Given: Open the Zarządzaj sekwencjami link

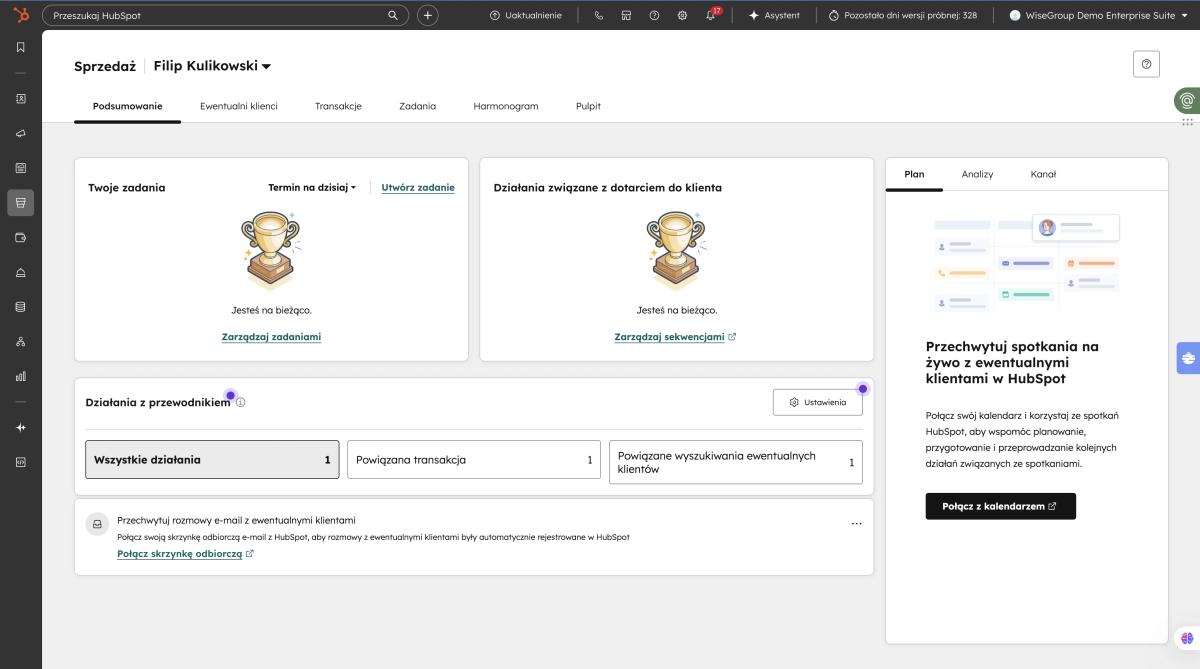Looking at the screenshot, I should [675, 337].
